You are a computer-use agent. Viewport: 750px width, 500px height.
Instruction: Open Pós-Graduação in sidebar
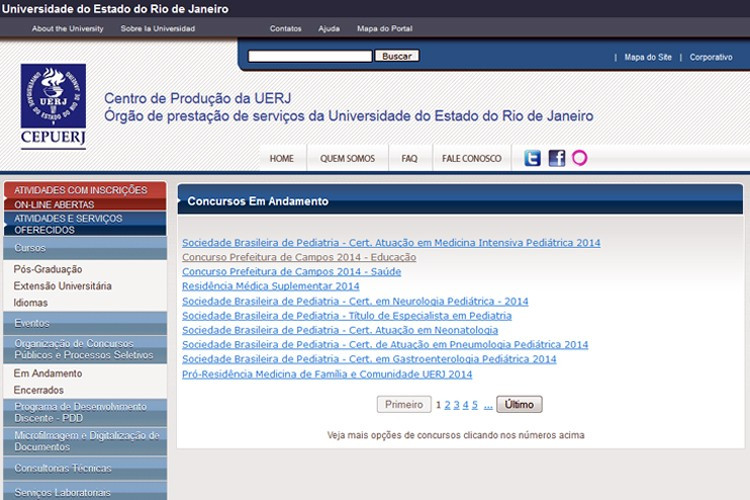pos(48,269)
